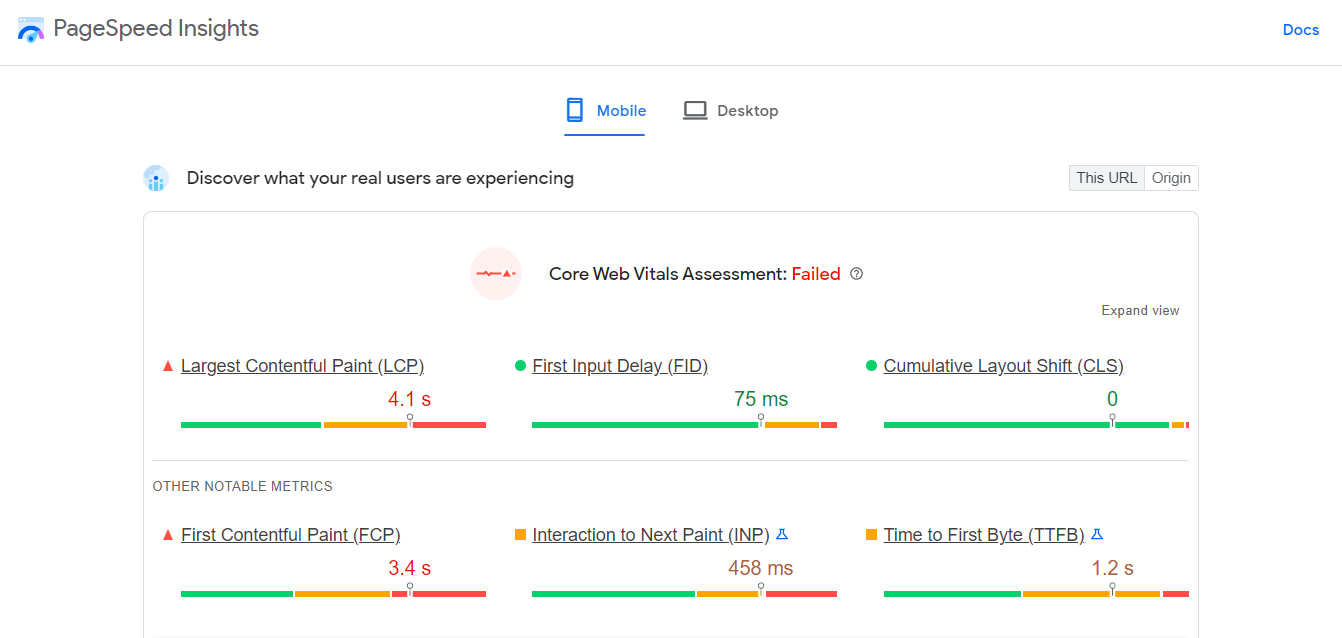Open Cumulative Layout Shift (CLS) link
This screenshot has height=638, width=1342.
[1003, 366]
